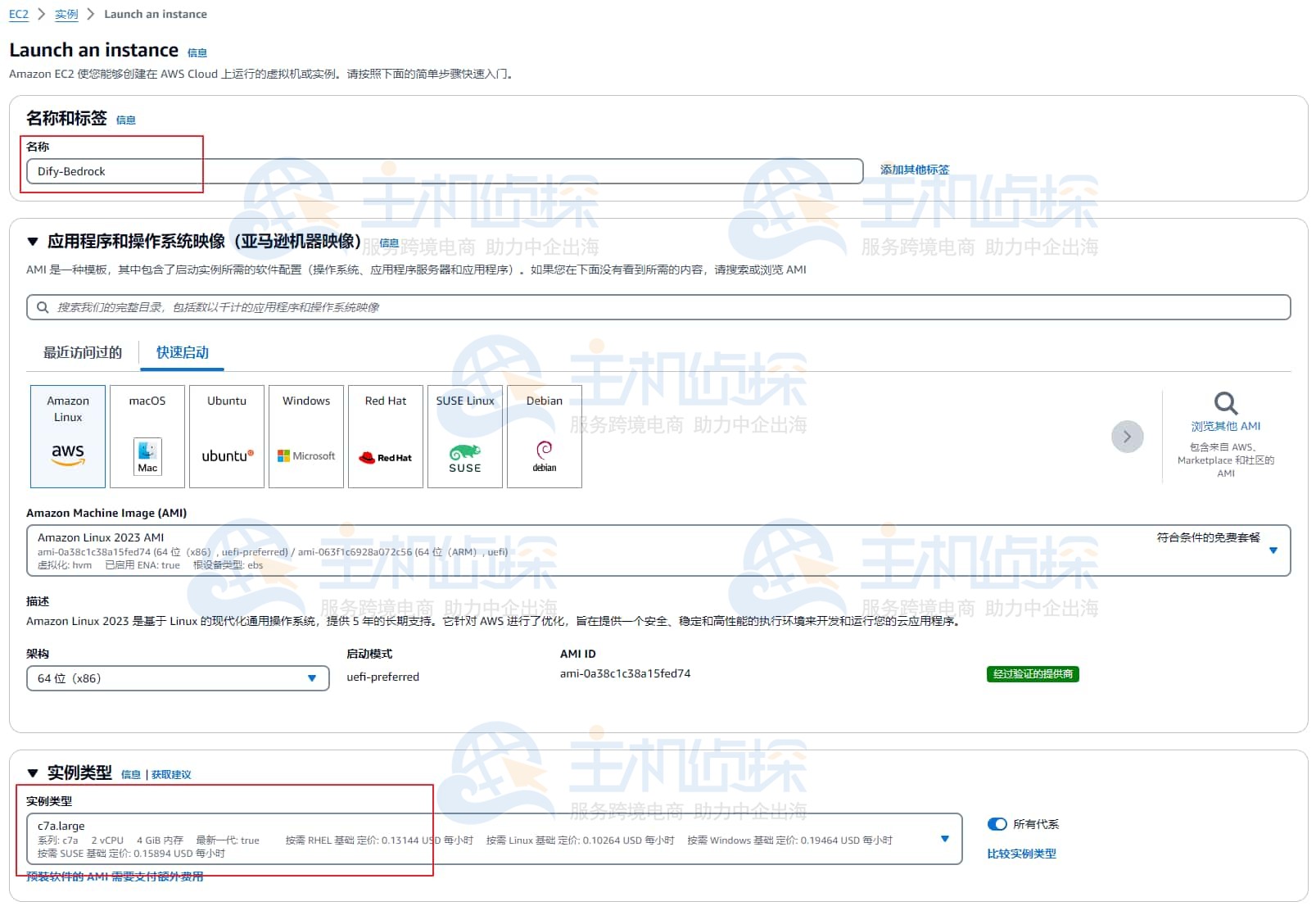Click the 经过验证的提供商 badge

coord(1033,674)
